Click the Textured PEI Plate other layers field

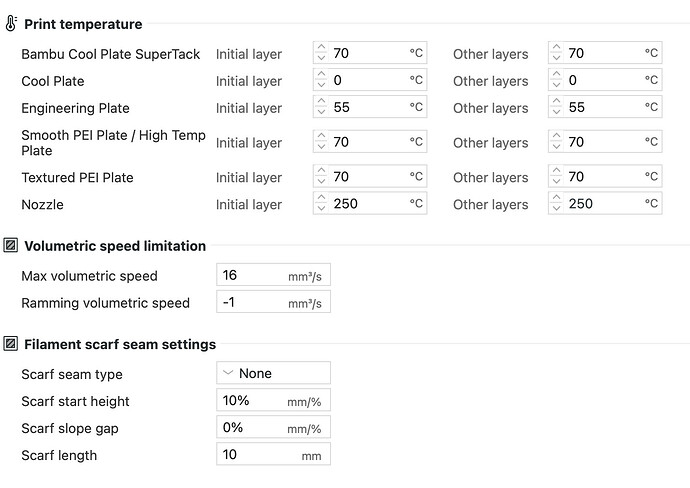coord(605,176)
